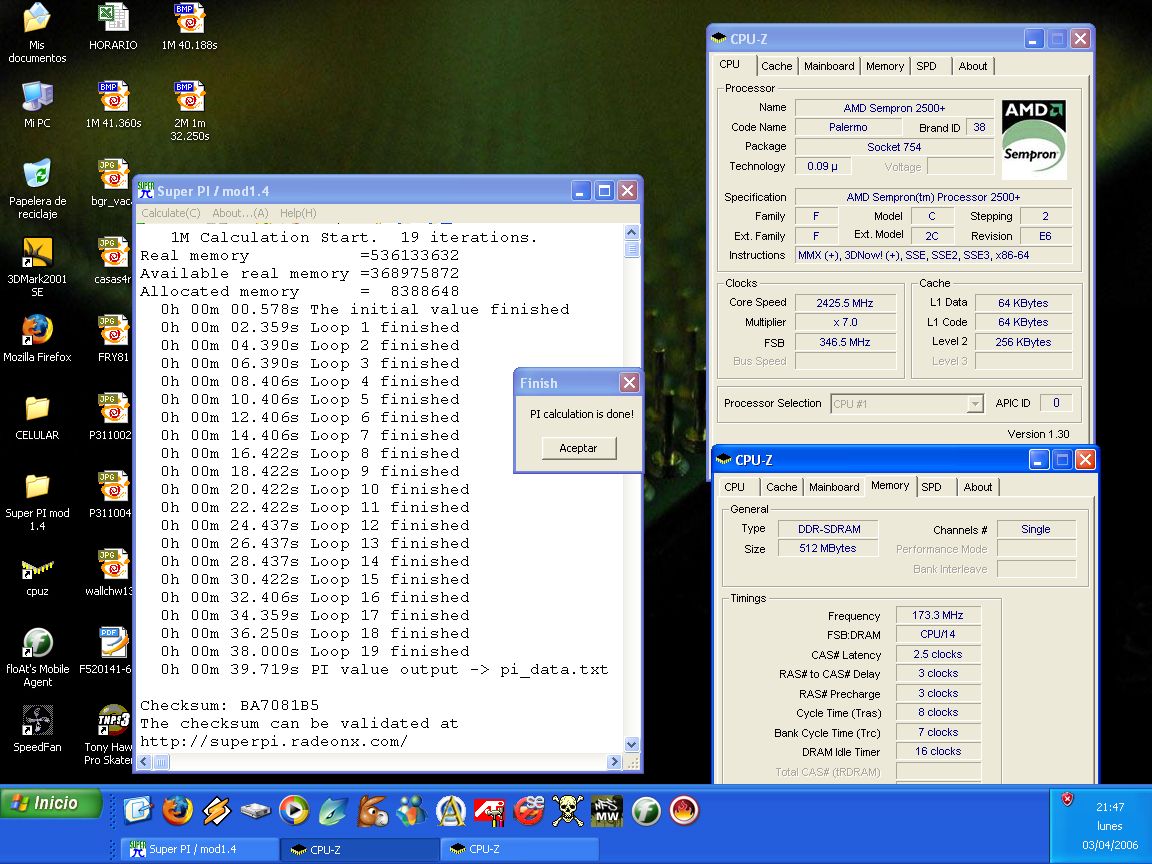Activate Super PI / mod1.4 taskbar button

pos(199,849)
